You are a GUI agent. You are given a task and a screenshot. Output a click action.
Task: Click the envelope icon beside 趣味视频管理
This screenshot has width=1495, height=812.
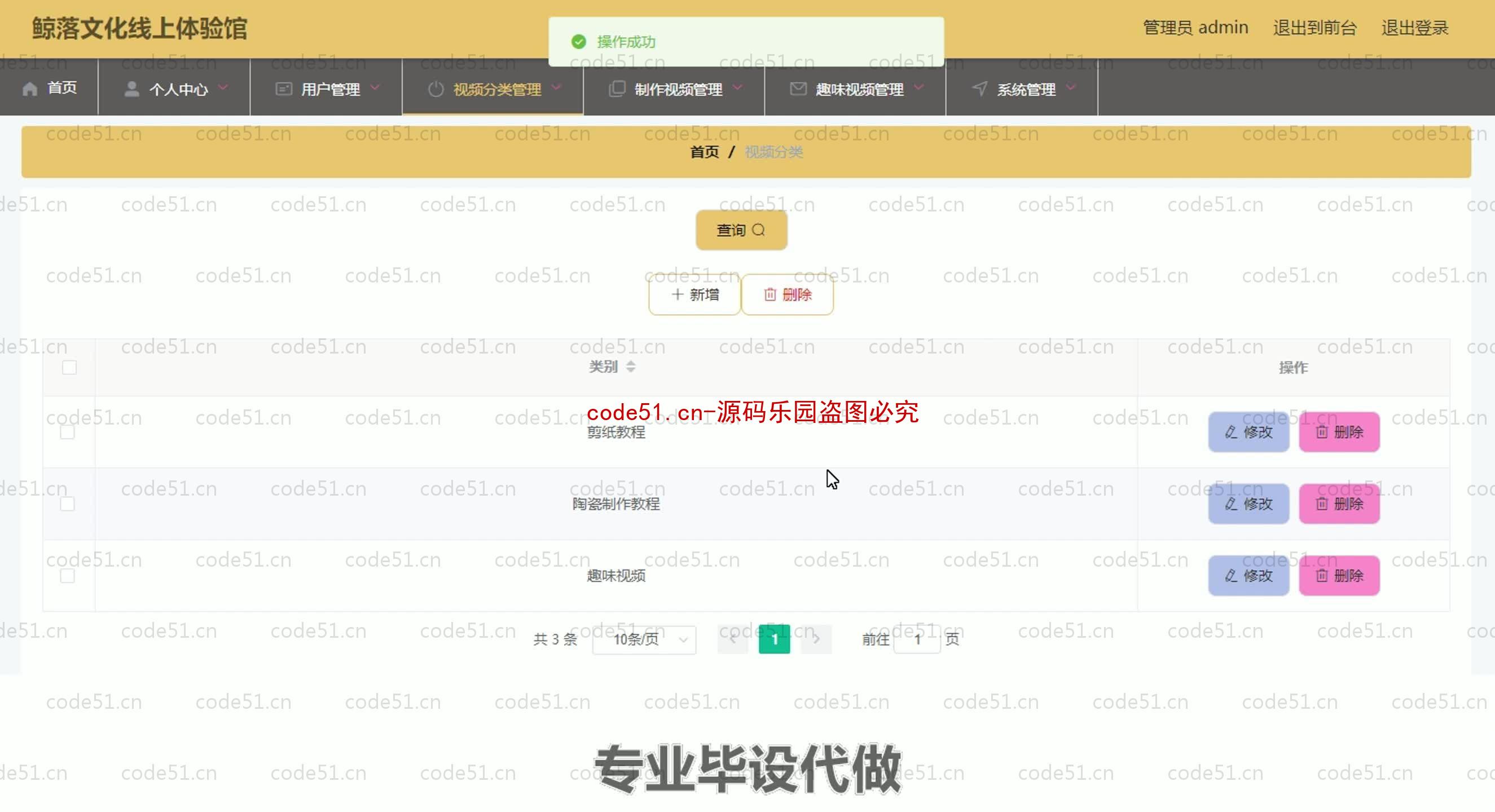click(798, 88)
